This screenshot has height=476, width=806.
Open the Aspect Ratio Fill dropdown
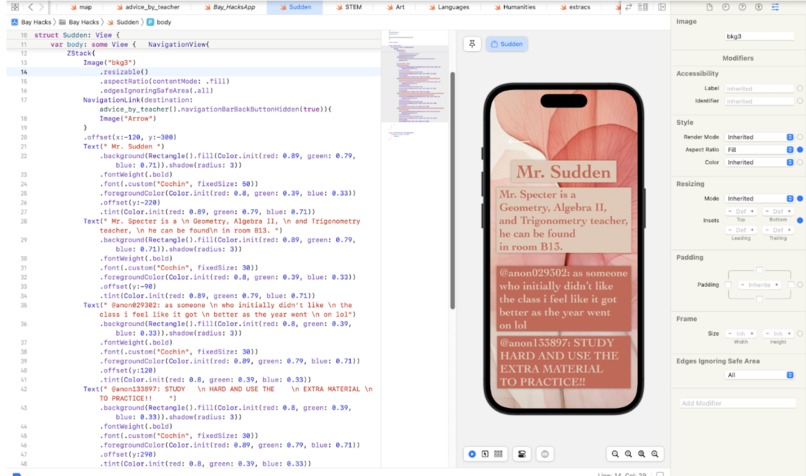(760, 150)
